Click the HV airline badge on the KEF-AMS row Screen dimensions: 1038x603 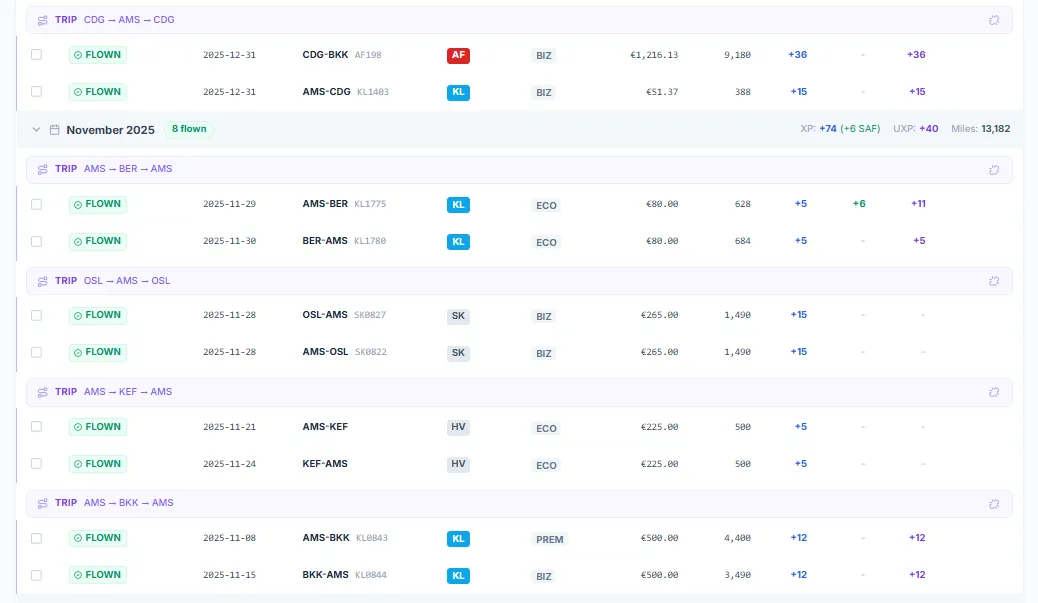[458, 464]
